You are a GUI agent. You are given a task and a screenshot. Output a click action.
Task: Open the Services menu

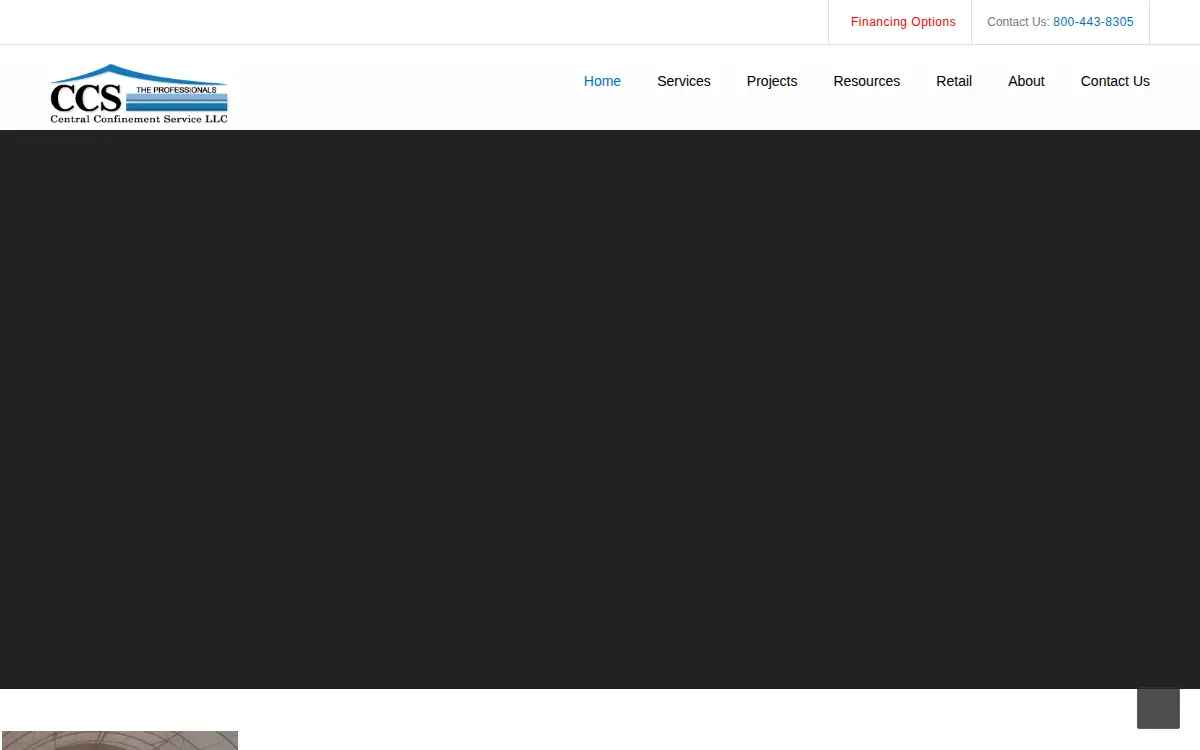(x=684, y=81)
